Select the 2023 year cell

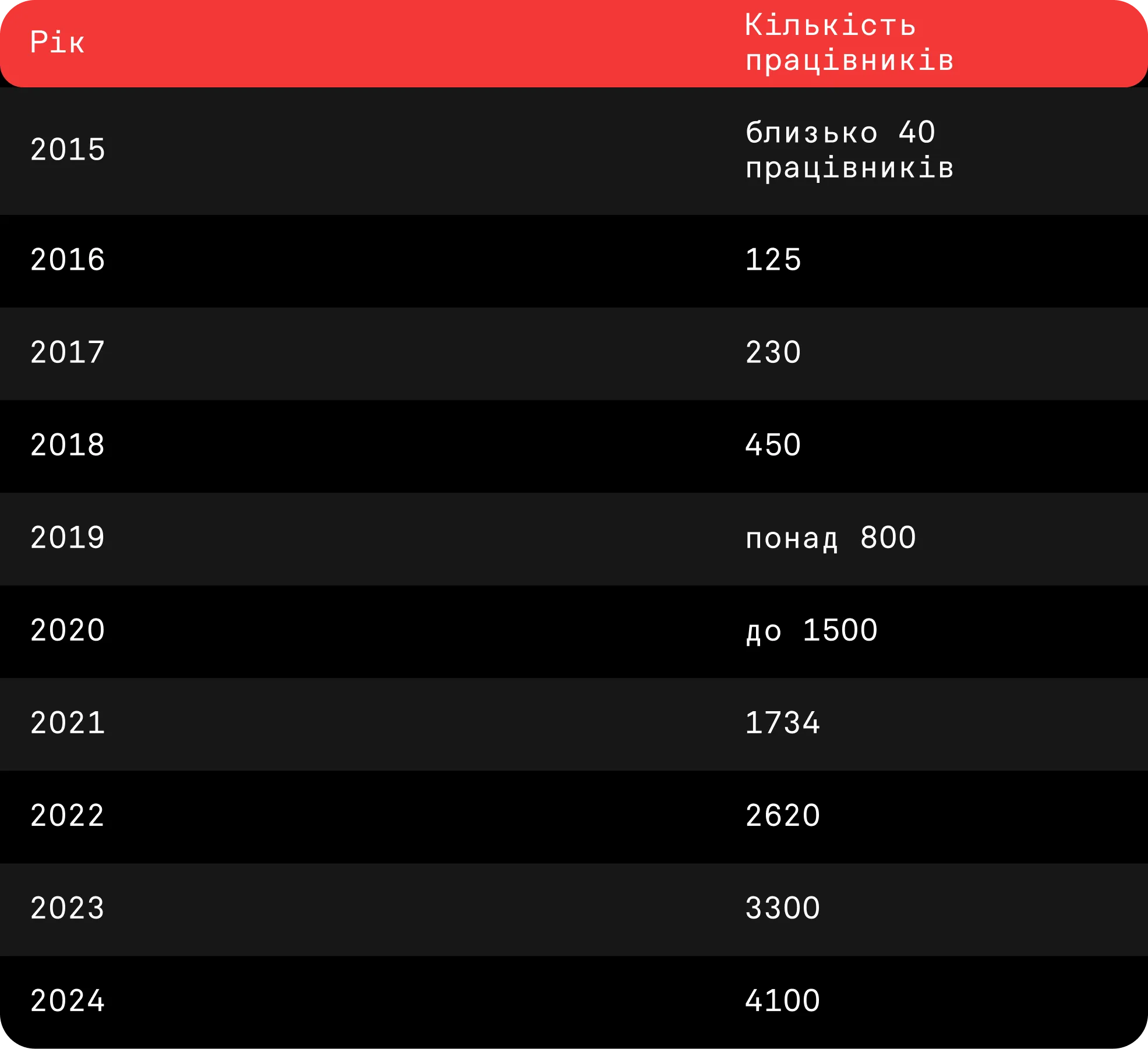pos(68,908)
